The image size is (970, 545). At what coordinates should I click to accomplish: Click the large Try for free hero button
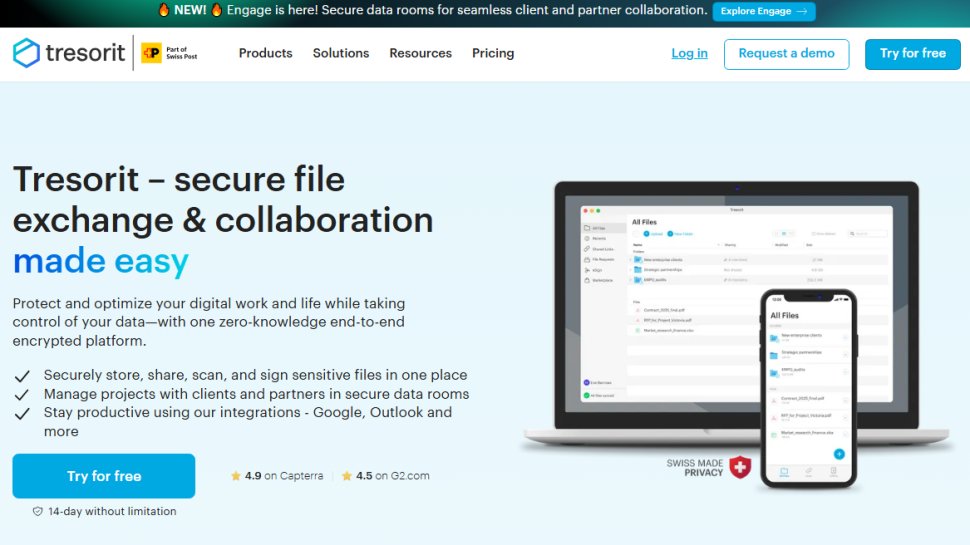(104, 476)
